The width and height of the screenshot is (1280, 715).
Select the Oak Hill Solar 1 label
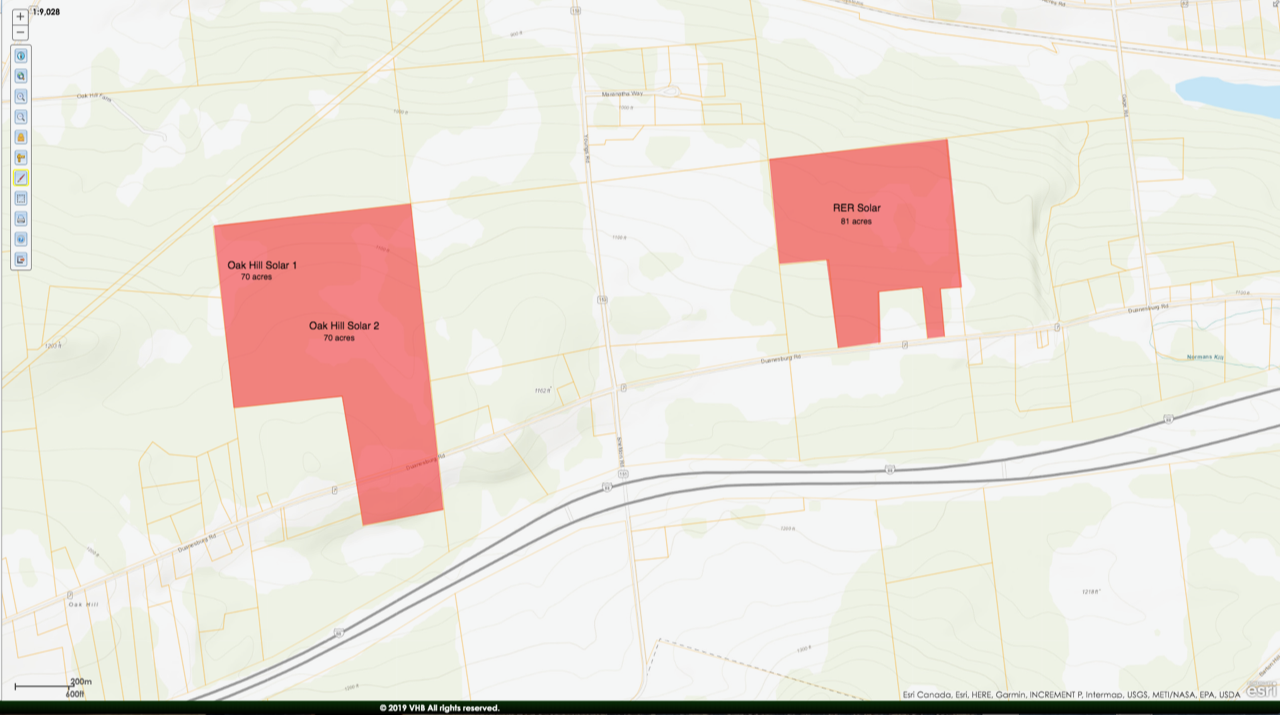pos(262,265)
